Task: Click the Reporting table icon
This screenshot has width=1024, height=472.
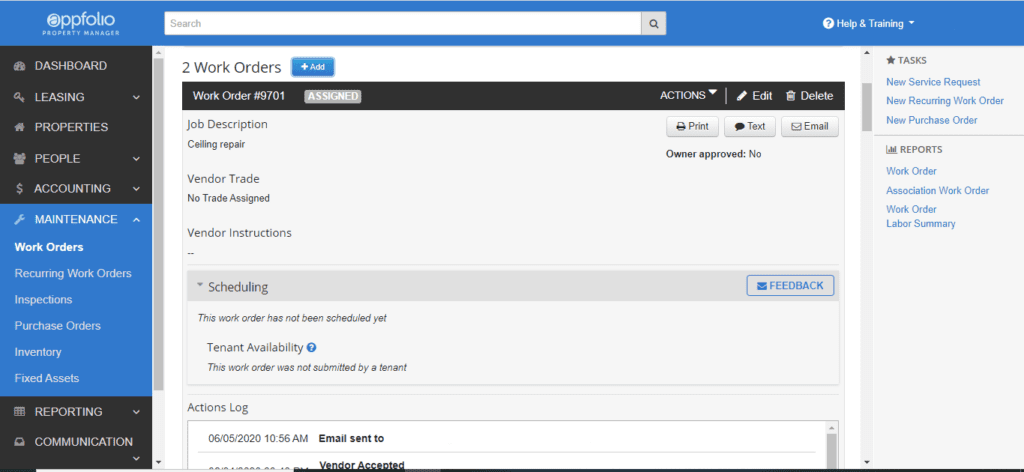Action: [20, 412]
